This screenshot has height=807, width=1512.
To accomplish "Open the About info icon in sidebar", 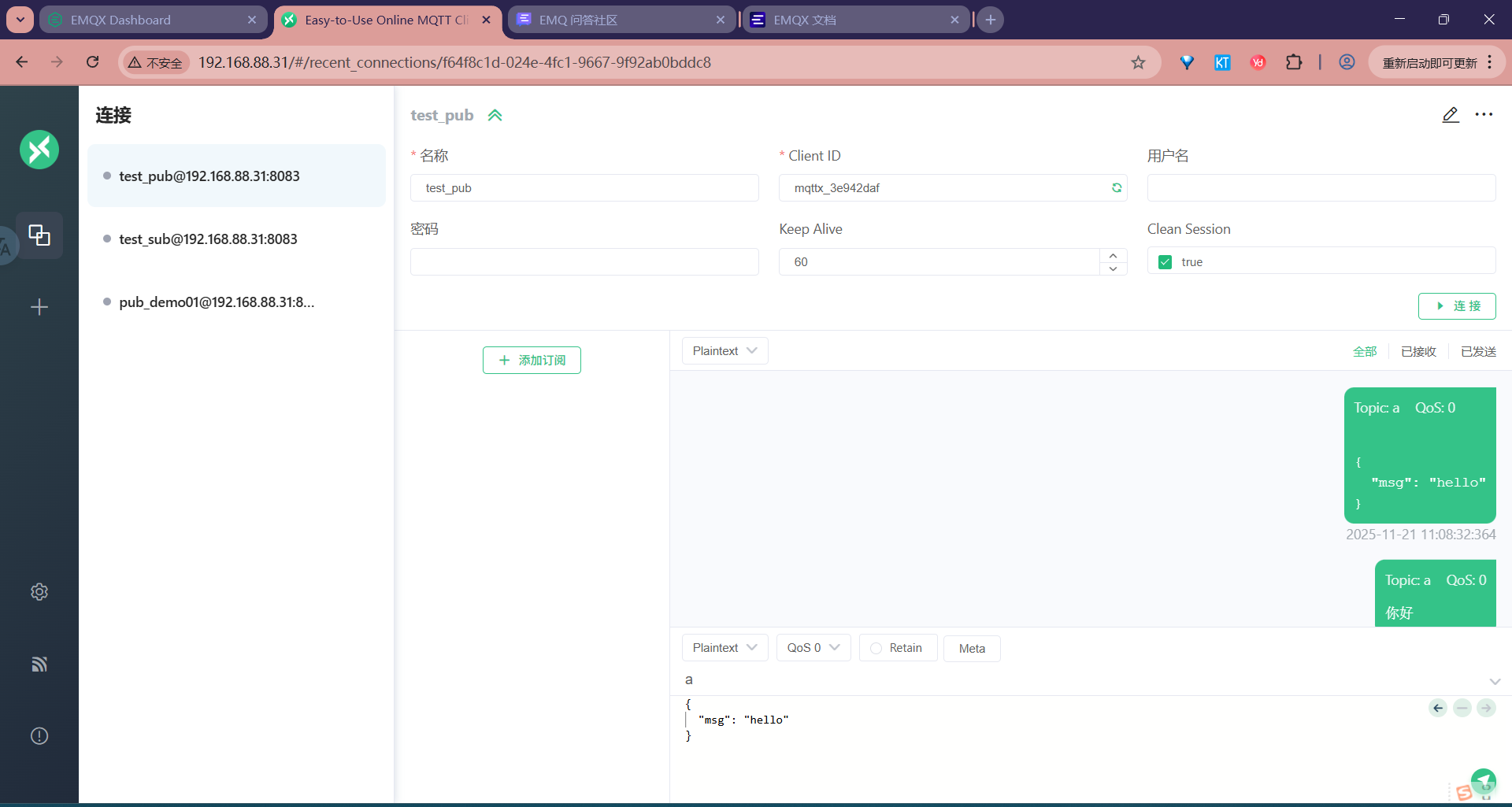I will 39,736.
